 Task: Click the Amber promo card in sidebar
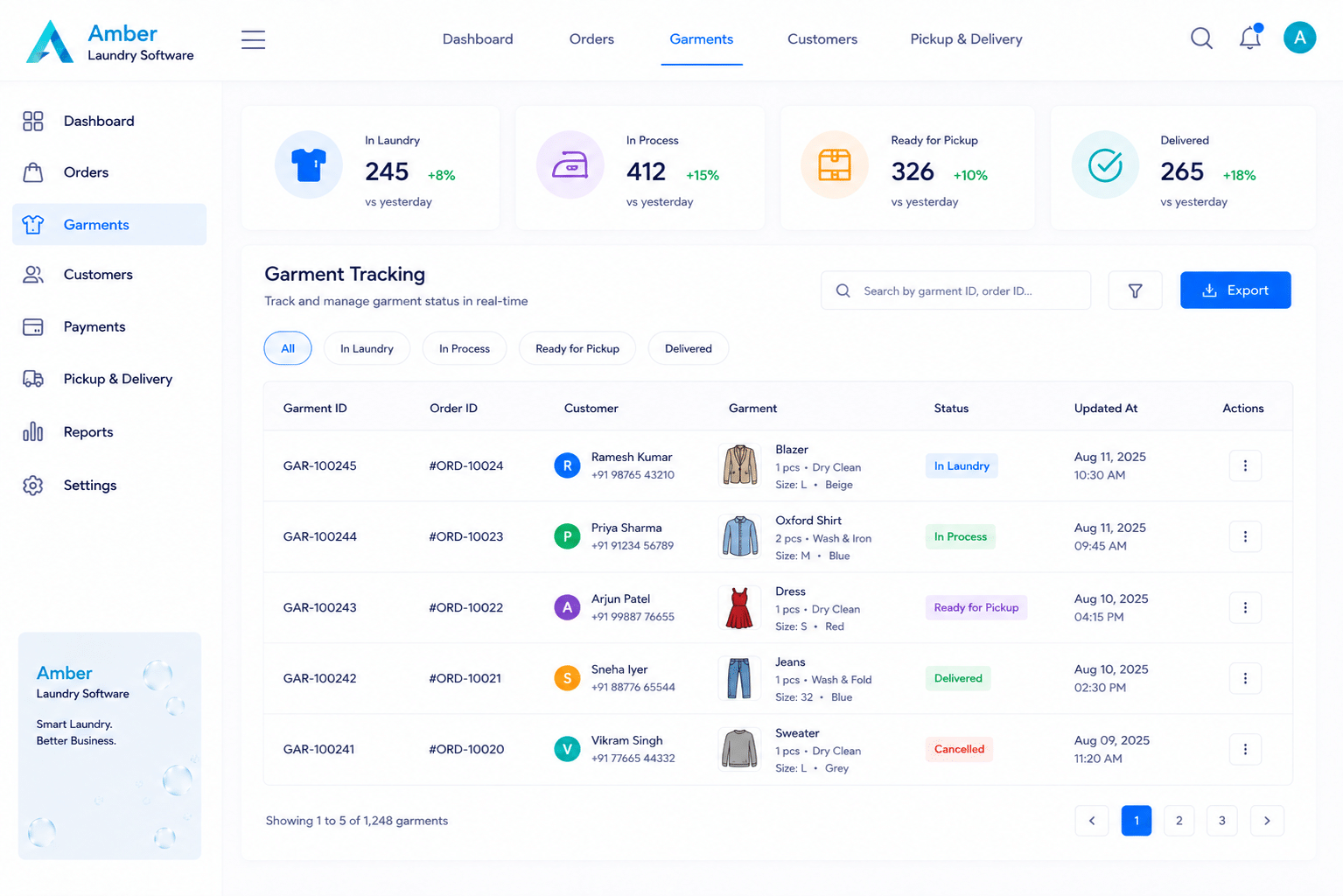110,745
